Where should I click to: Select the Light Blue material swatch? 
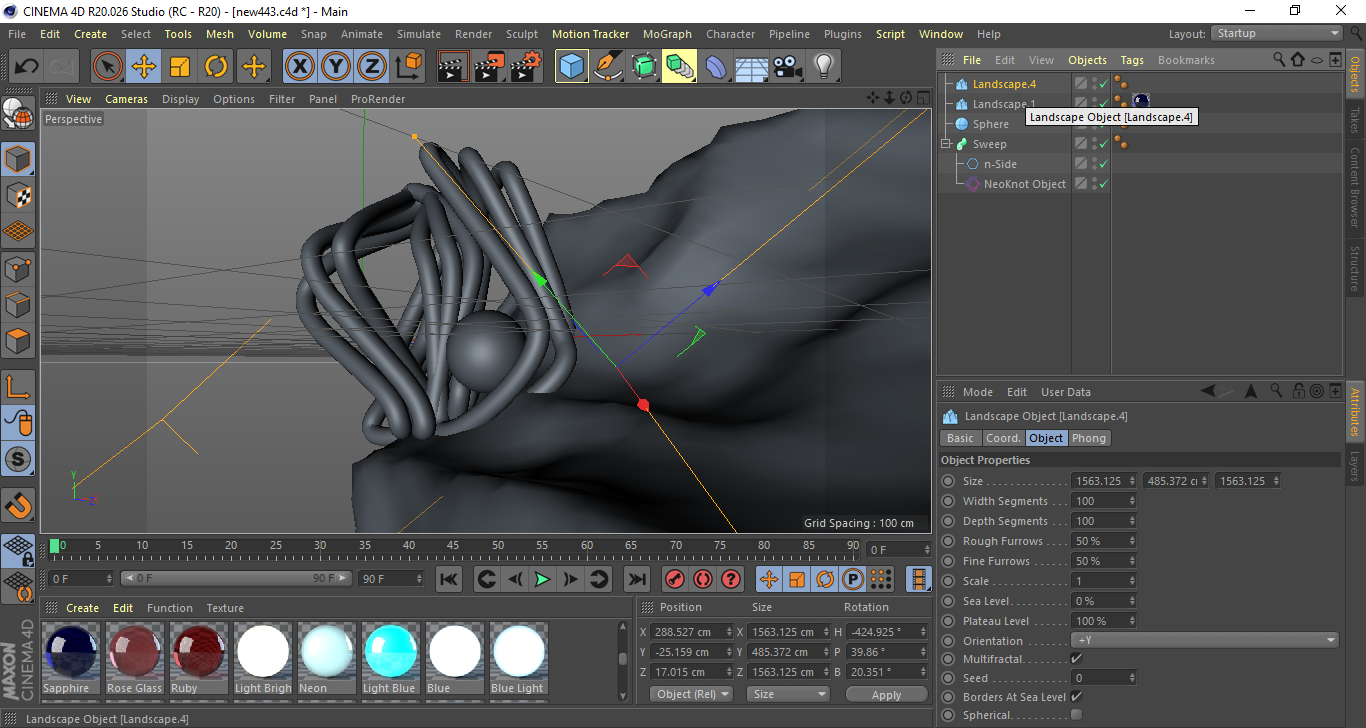(x=389, y=651)
